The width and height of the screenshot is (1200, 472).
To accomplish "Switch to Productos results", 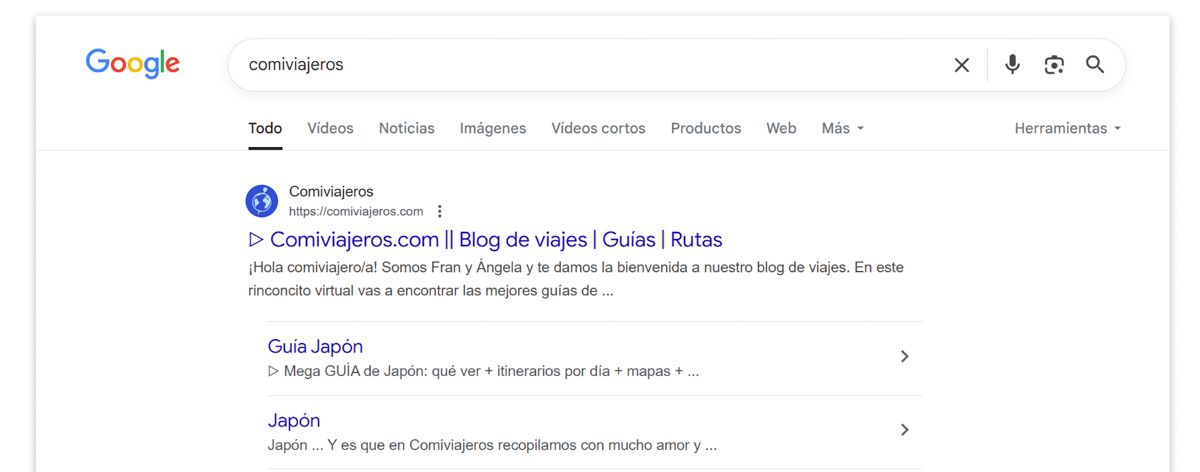I will click(x=705, y=128).
